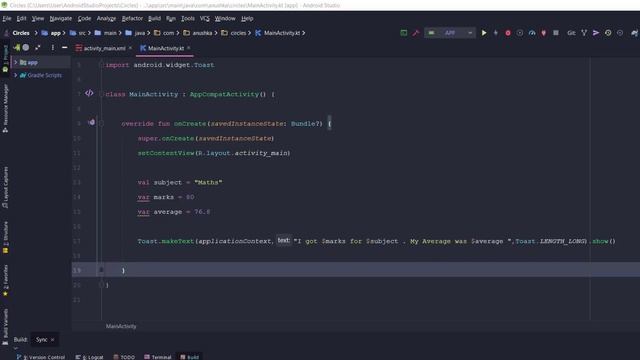Click the Git commit arrow icon
This screenshot has height=360, width=640.
(x=596, y=33)
